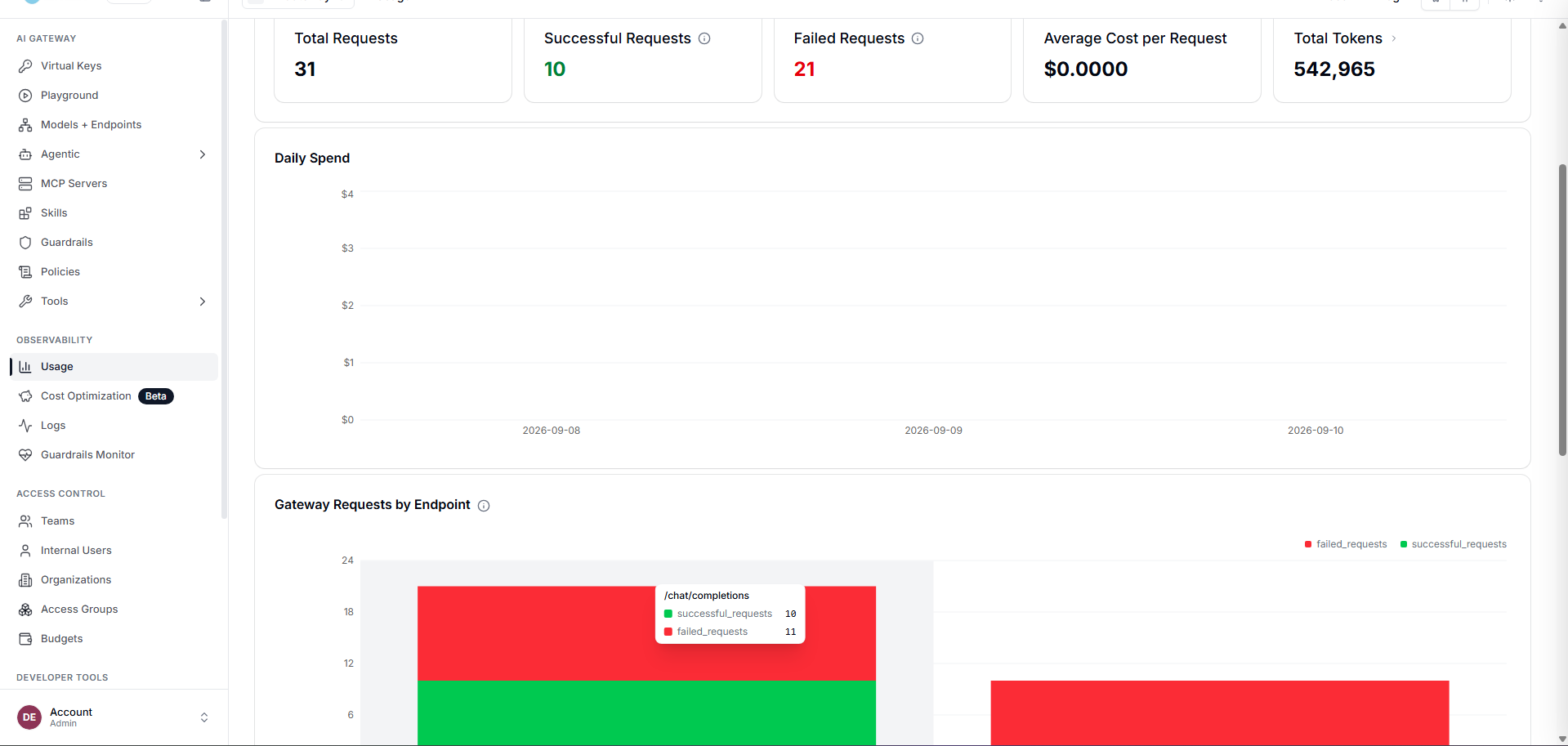Click the chevron next to Total Tokens
The image size is (1568, 746).
(x=1394, y=38)
